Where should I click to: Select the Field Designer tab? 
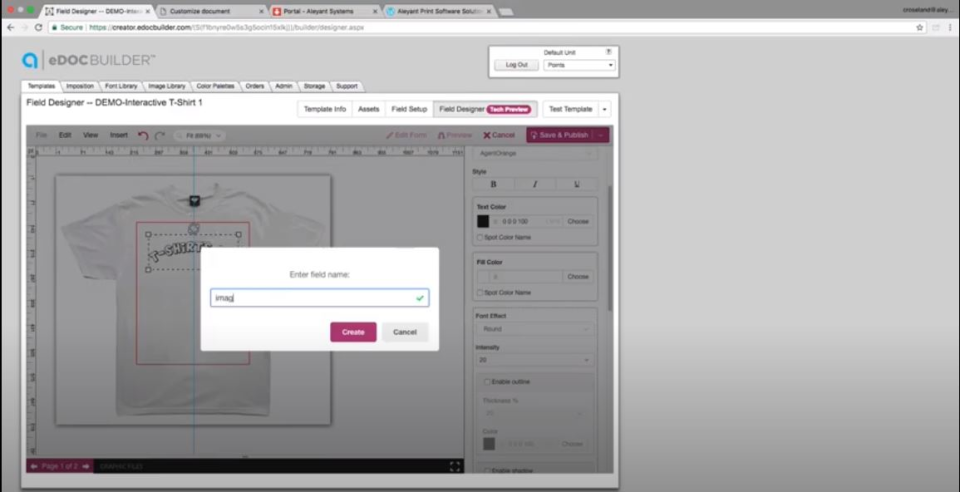click(x=485, y=109)
